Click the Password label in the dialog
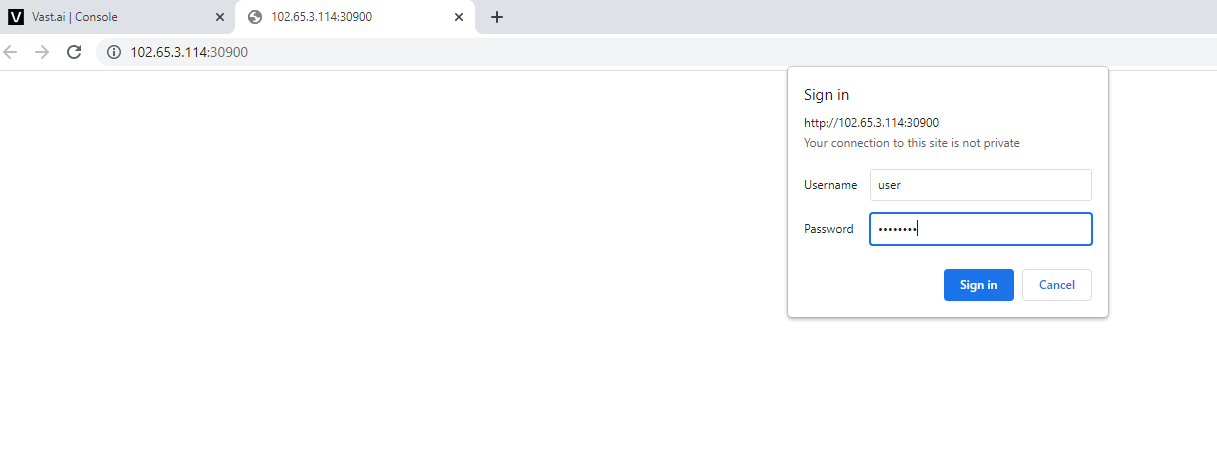1217x453 pixels. [x=829, y=229]
